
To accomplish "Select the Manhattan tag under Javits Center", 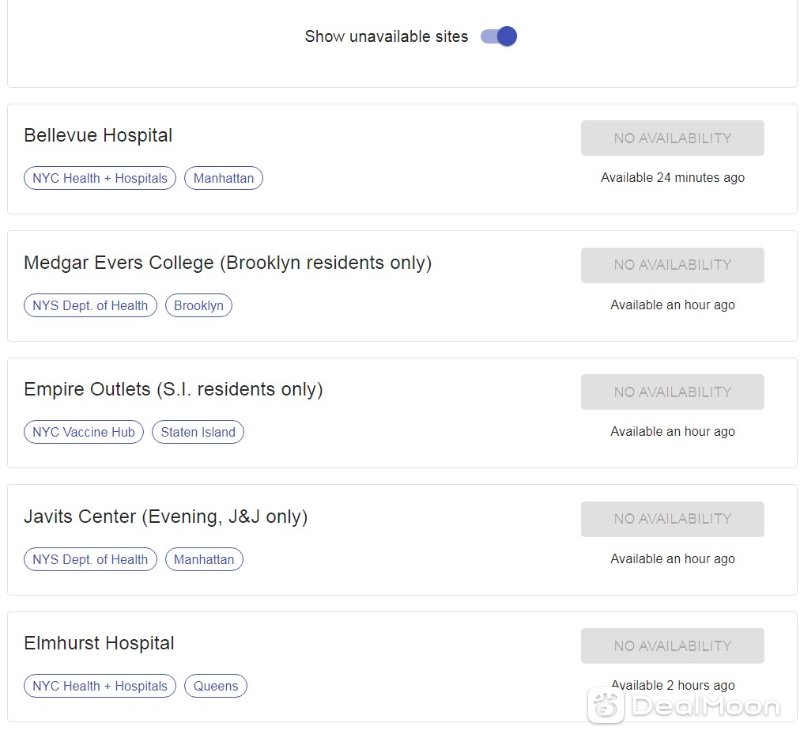I will [204, 559].
